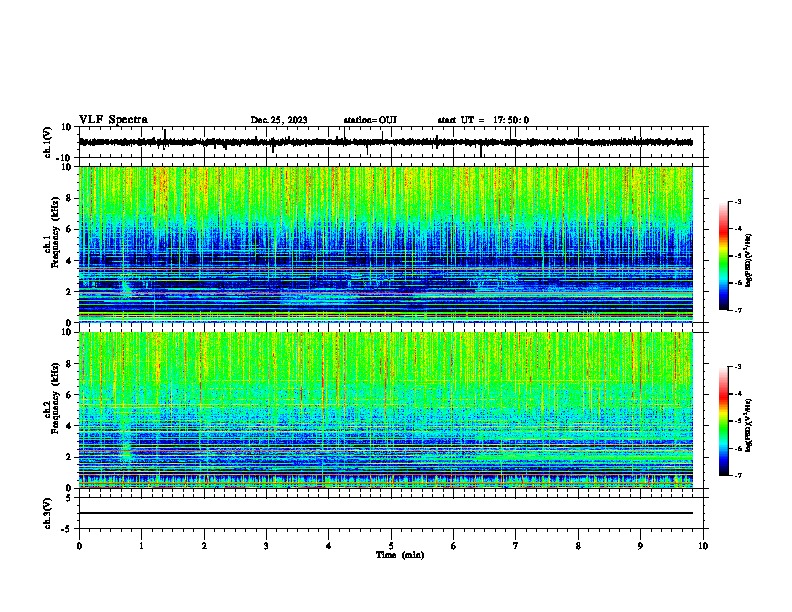
Task: Click the 2 kHz tick on ch.2 frequency axis
Action: coord(69,457)
